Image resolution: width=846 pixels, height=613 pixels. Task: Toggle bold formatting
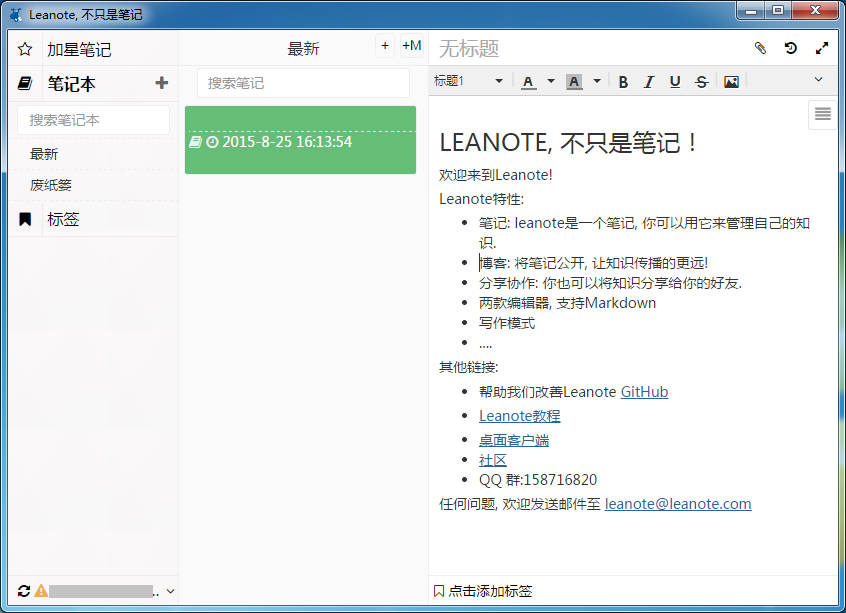pyautogui.click(x=622, y=81)
